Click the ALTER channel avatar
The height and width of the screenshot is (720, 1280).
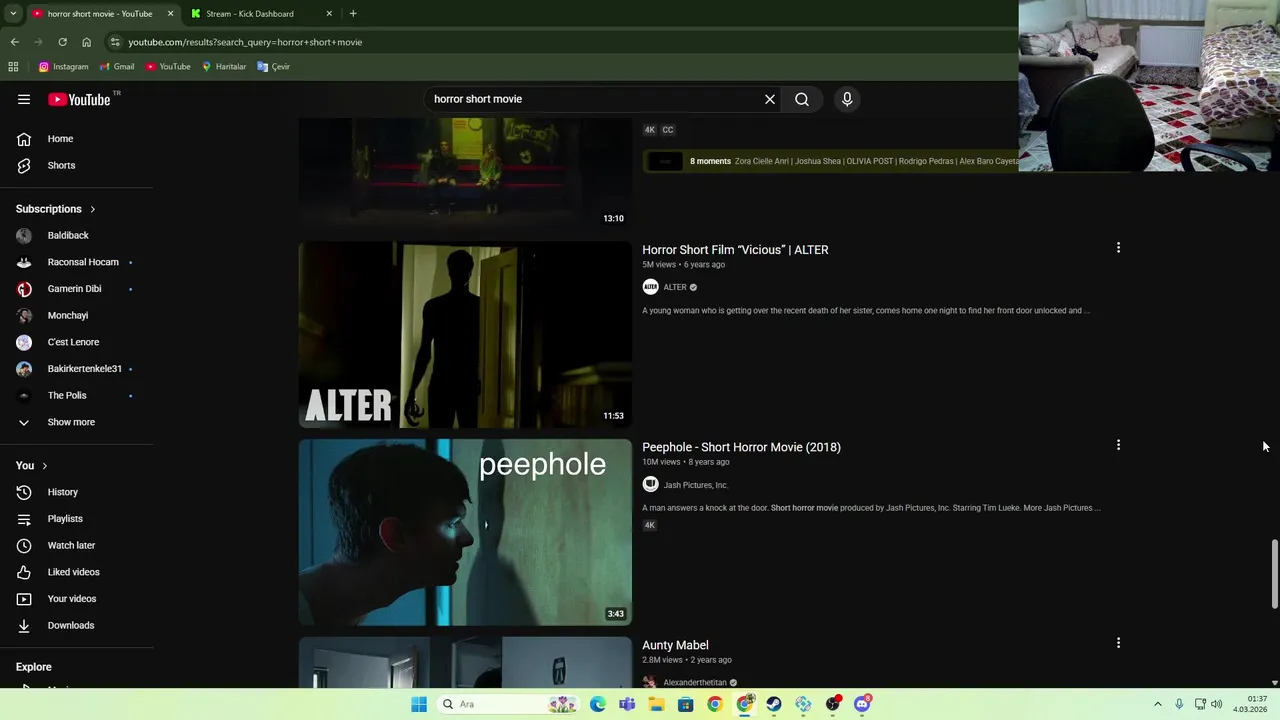pos(650,287)
